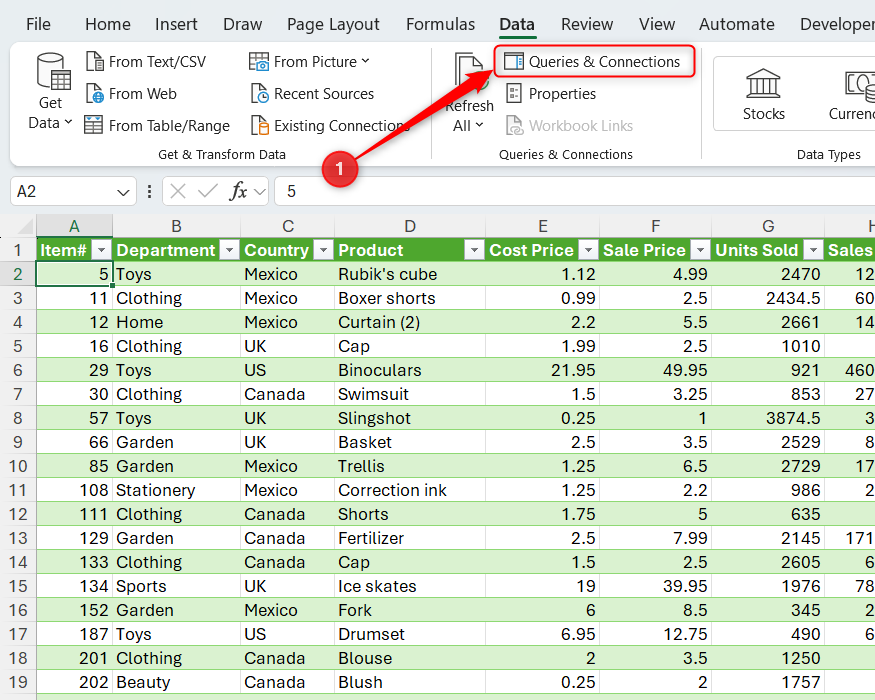Open data range Properties
This screenshot has height=700, width=875.
[551, 94]
